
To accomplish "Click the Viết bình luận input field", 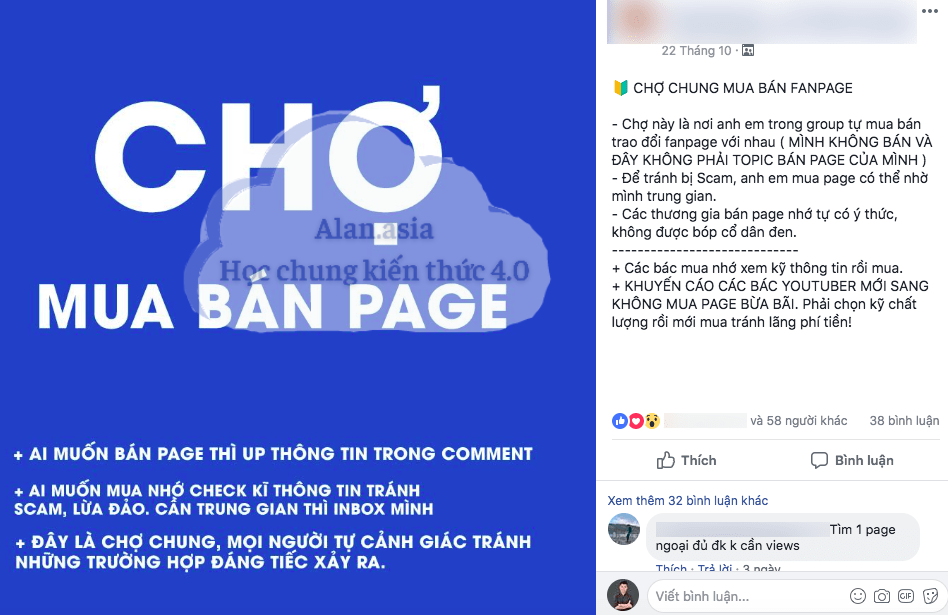I will 750,596.
